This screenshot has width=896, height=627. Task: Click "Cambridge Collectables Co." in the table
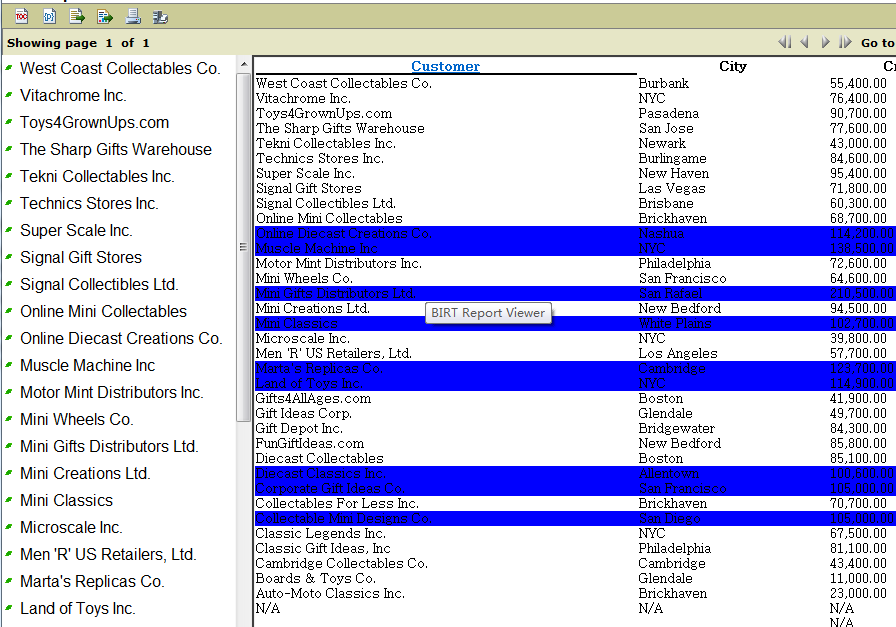(x=342, y=564)
